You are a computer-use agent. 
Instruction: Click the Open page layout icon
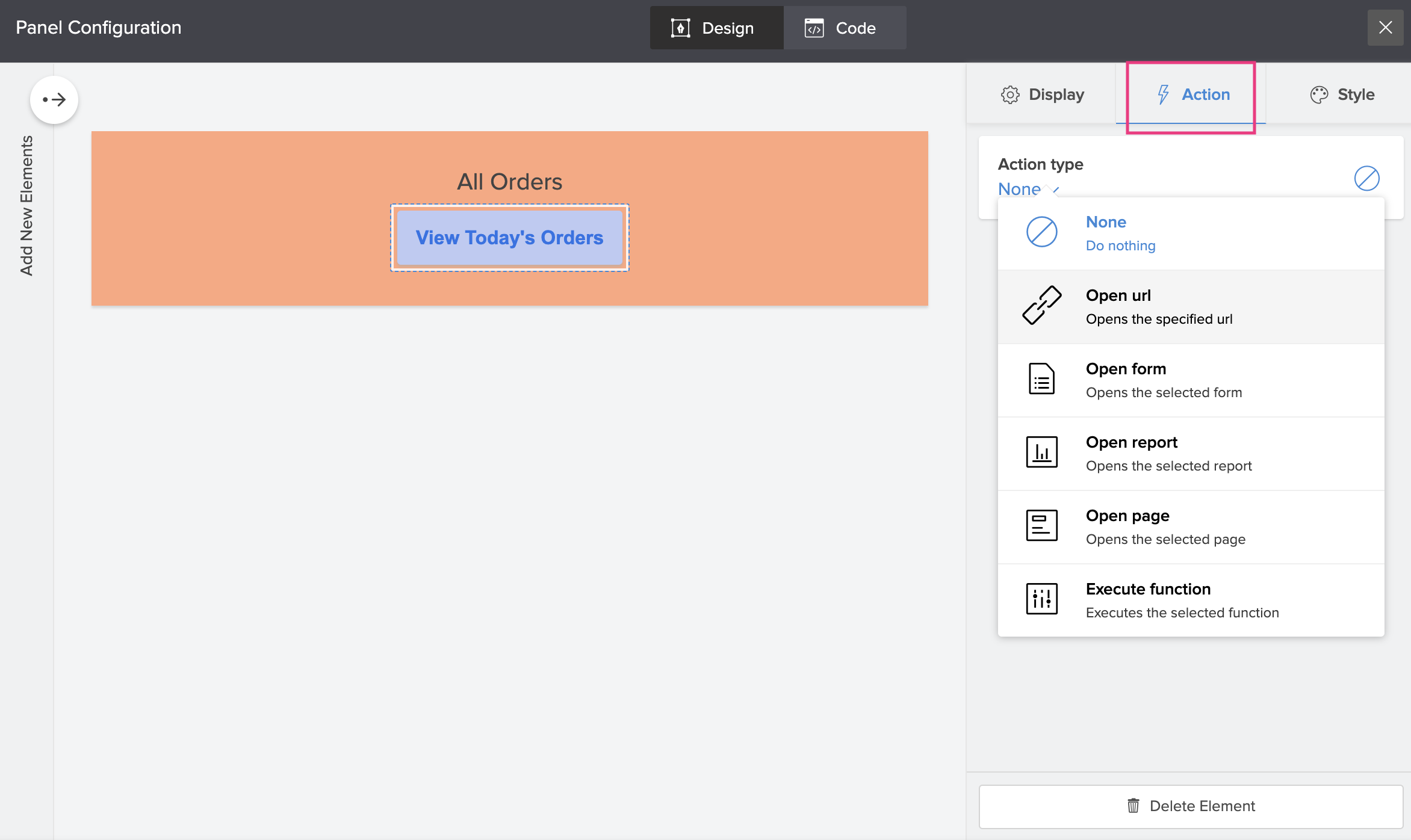point(1041,526)
